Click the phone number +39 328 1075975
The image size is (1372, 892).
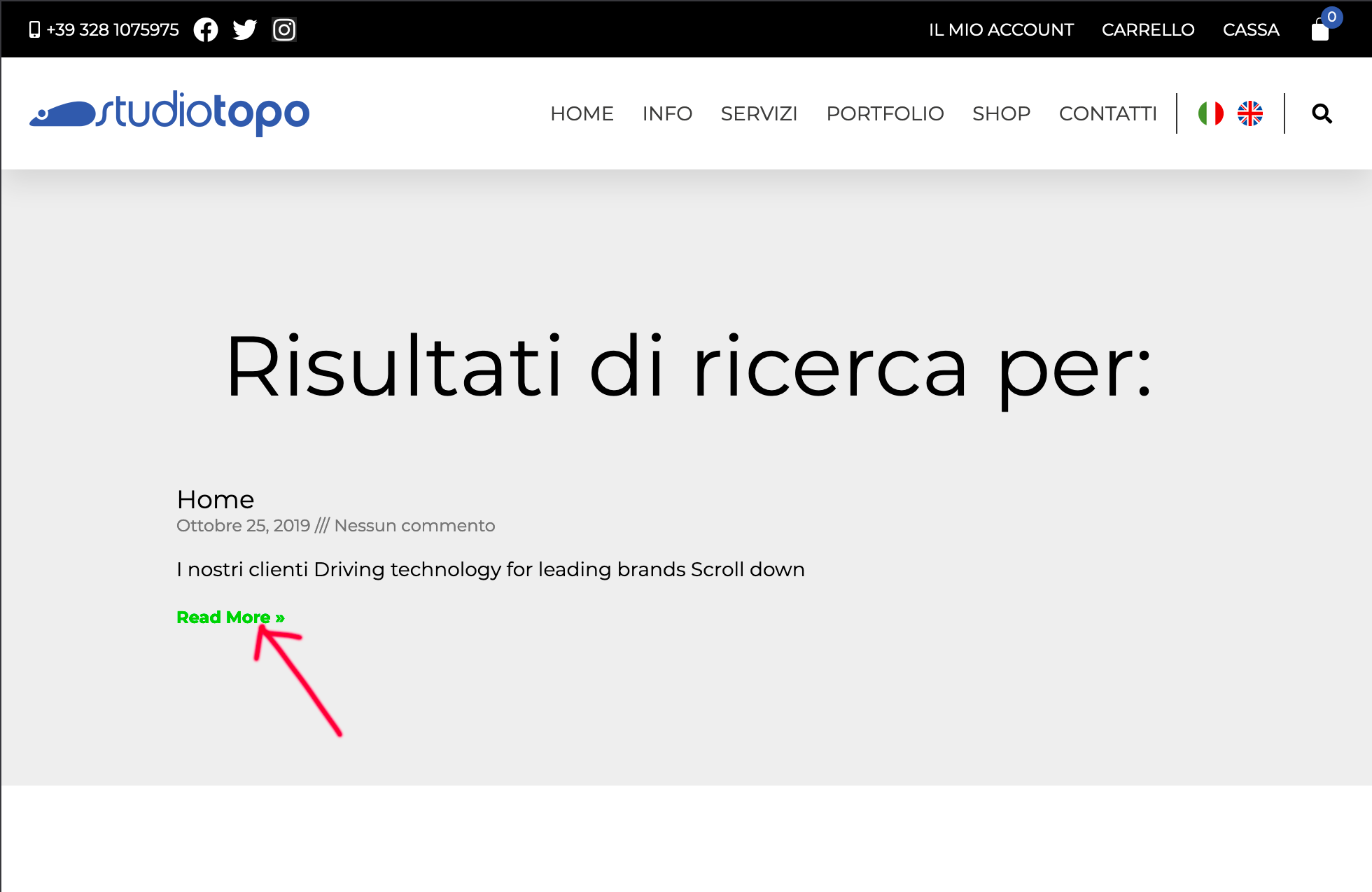[112, 29]
